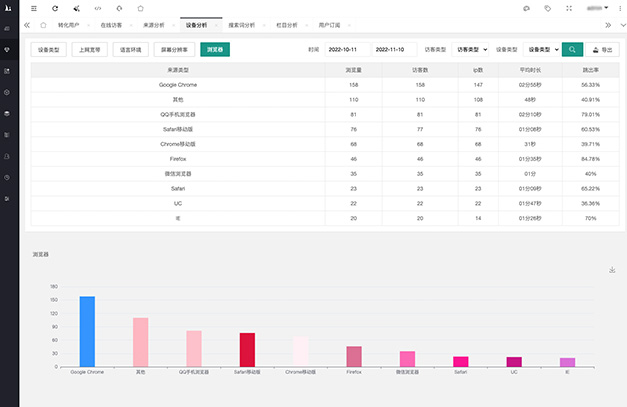Click the tag icon in top-right header
This screenshot has height=407, width=627.
(x=547, y=8)
